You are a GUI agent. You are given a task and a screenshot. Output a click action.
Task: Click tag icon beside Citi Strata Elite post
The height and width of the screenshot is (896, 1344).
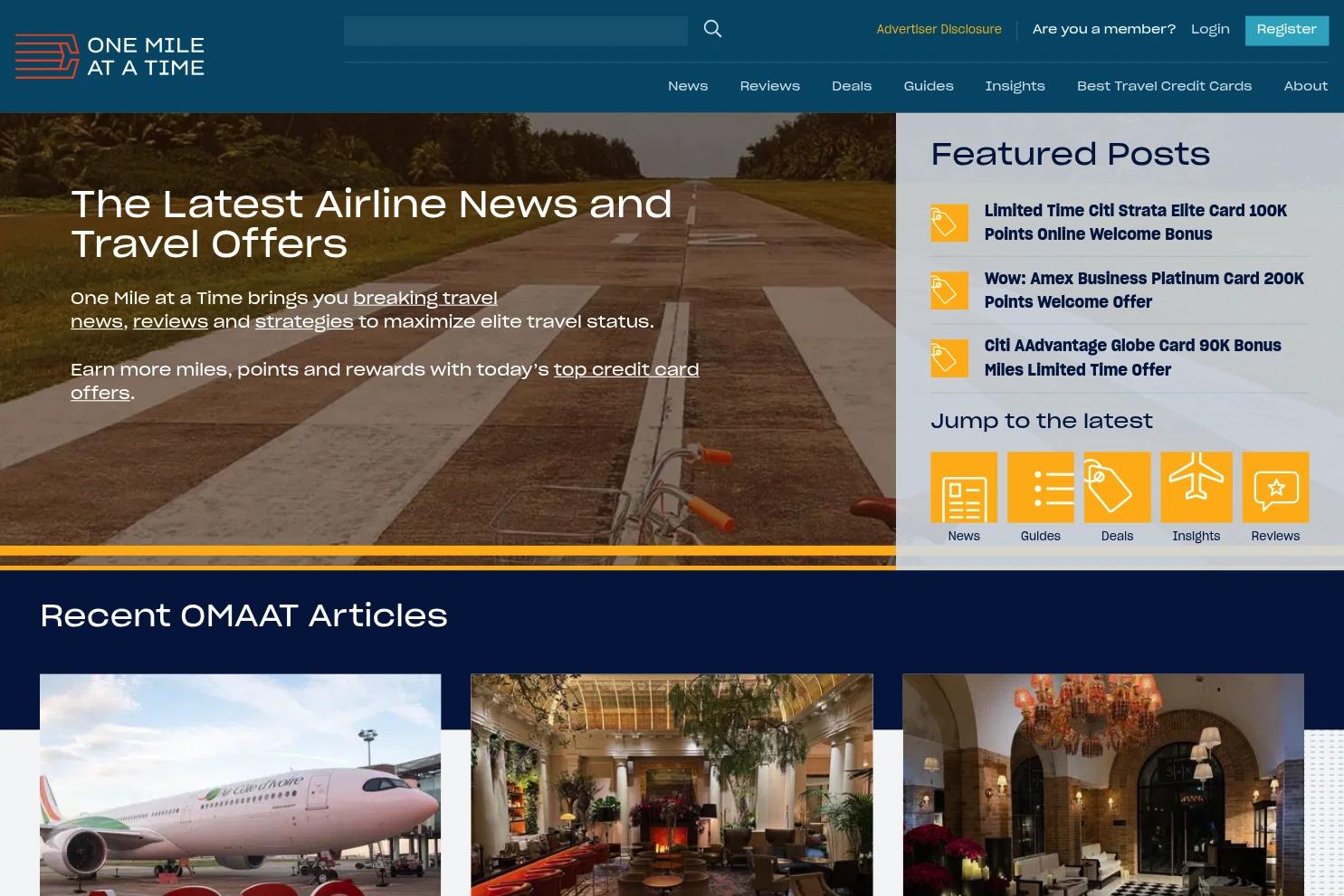click(949, 223)
